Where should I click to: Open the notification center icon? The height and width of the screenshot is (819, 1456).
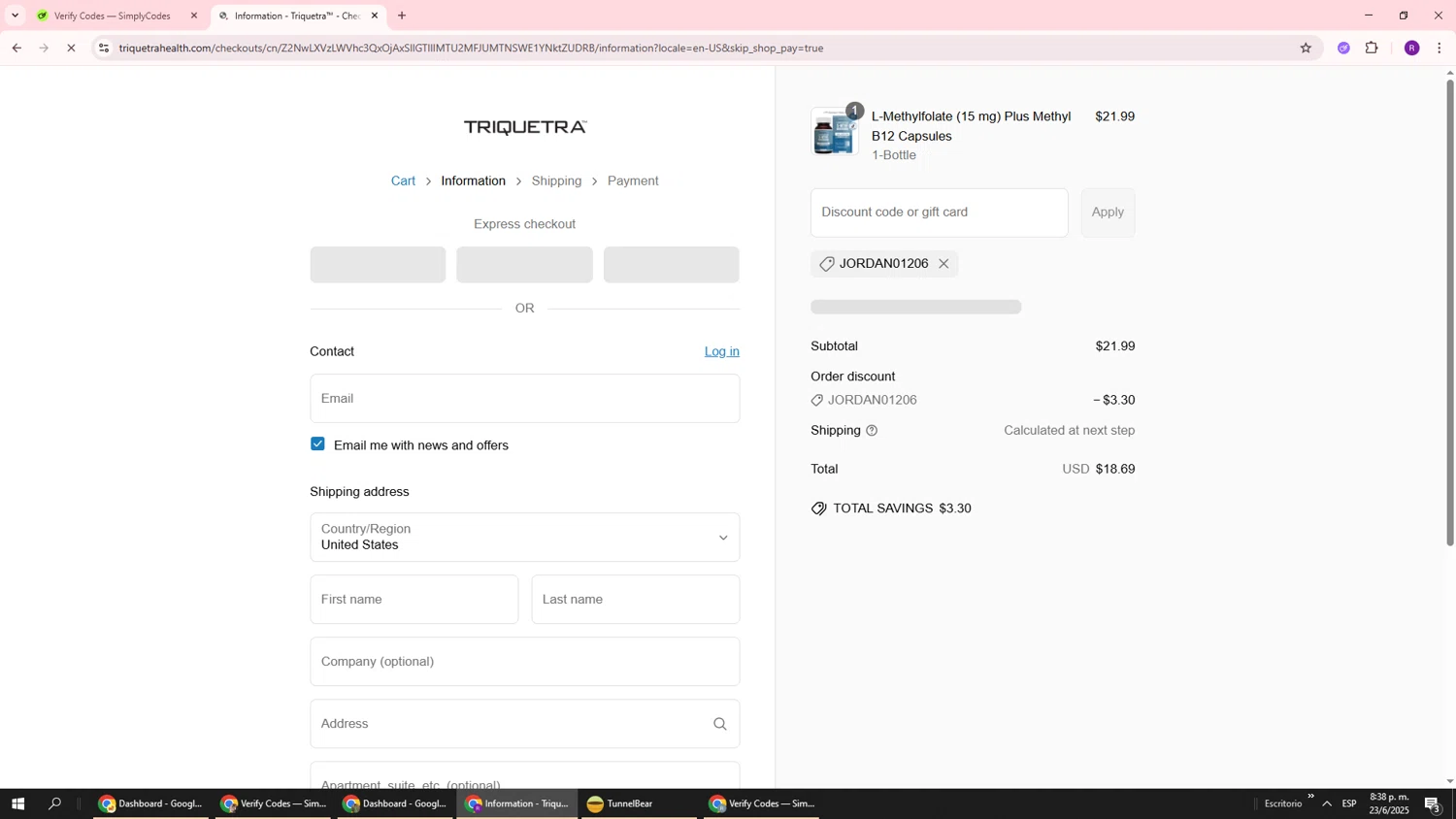(x=1433, y=803)
